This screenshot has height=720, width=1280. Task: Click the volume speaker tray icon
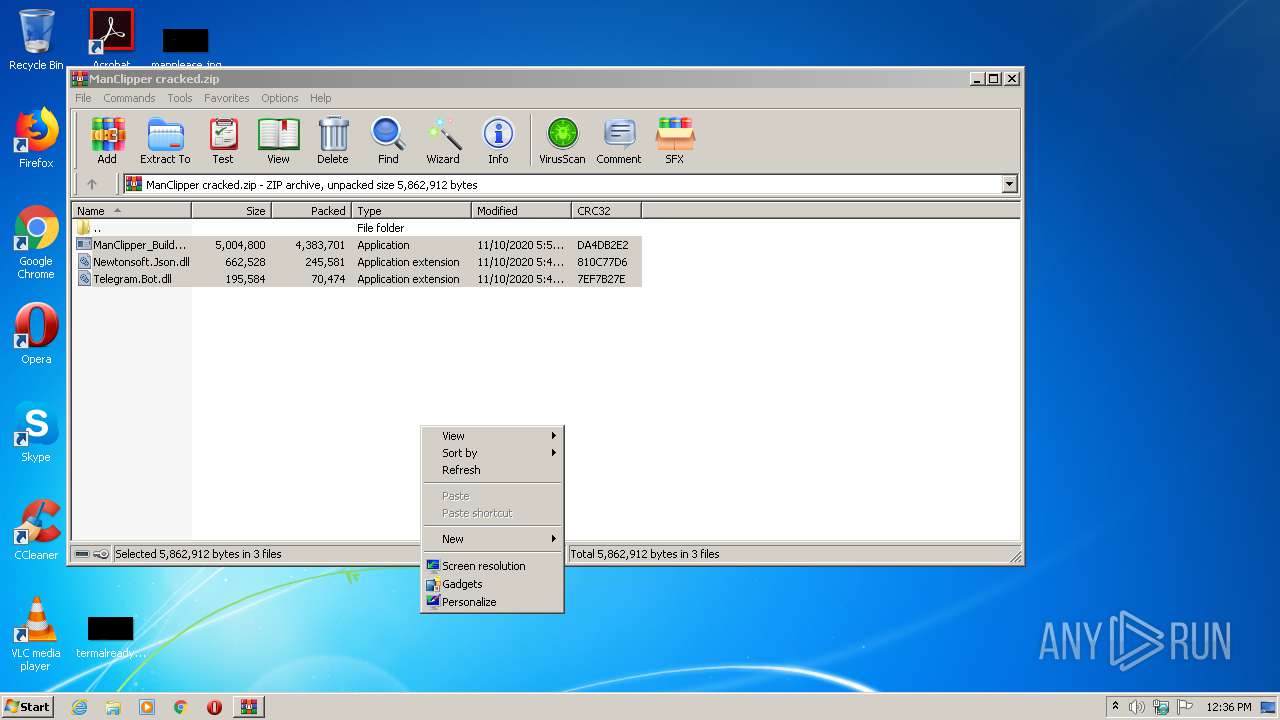pos(1137,707)
